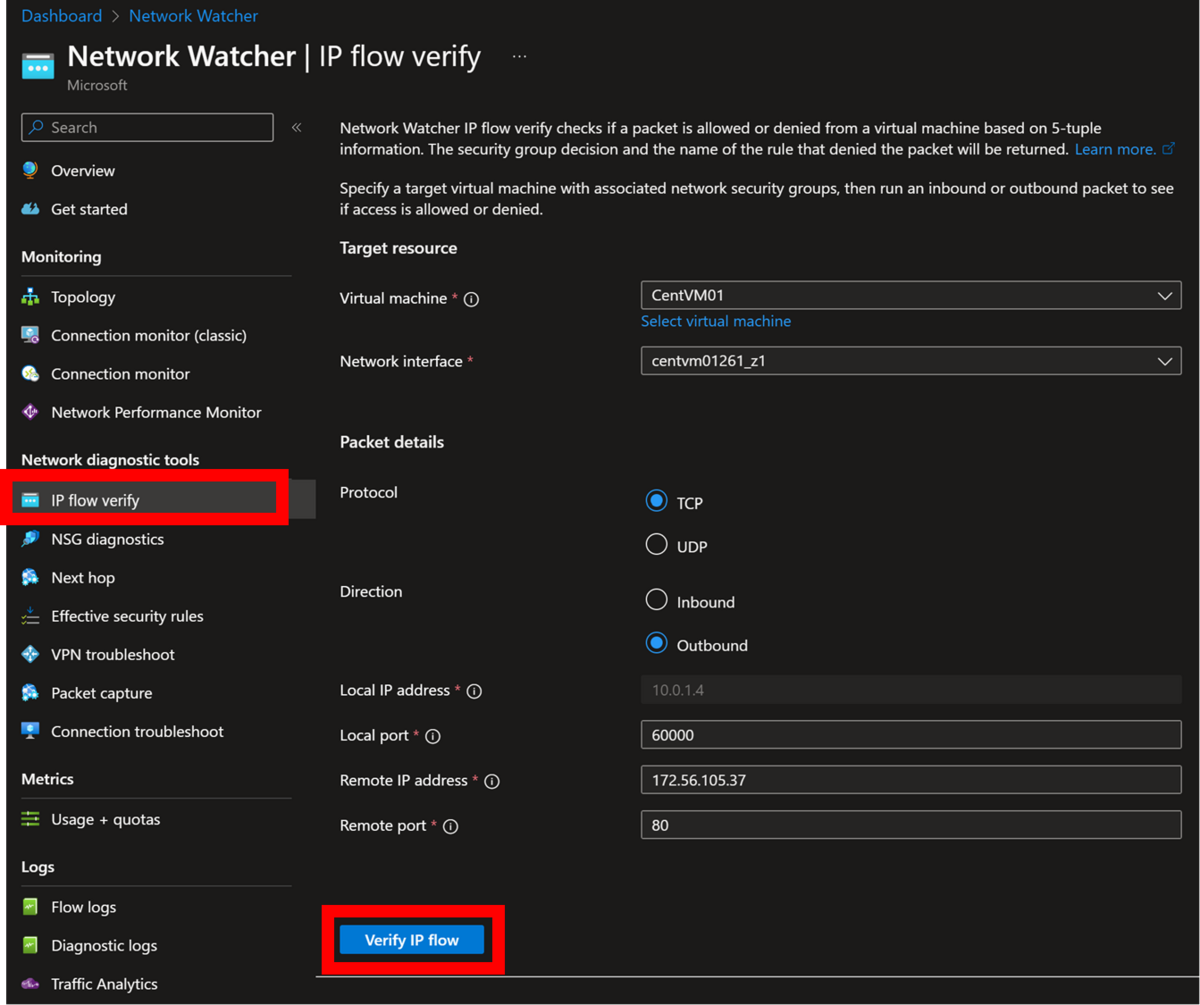The image size is (1200, 1005).
Task: Click the Overview globe icon
Action: (x=30, y=170)
